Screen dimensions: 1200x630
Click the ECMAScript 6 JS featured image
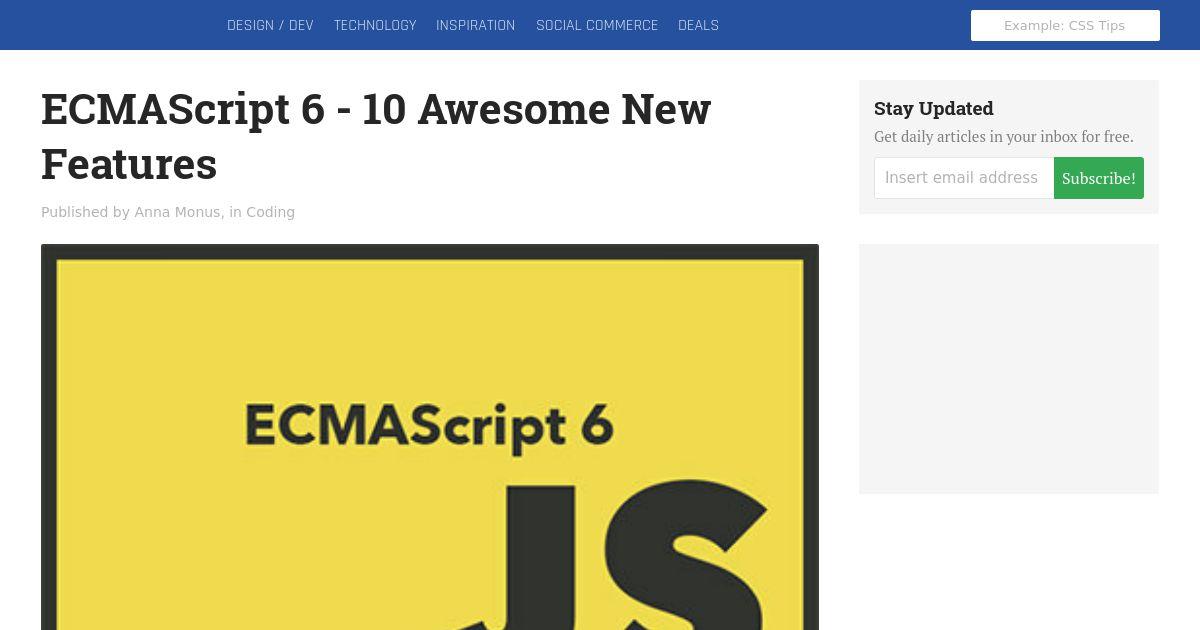click(430, 437)
